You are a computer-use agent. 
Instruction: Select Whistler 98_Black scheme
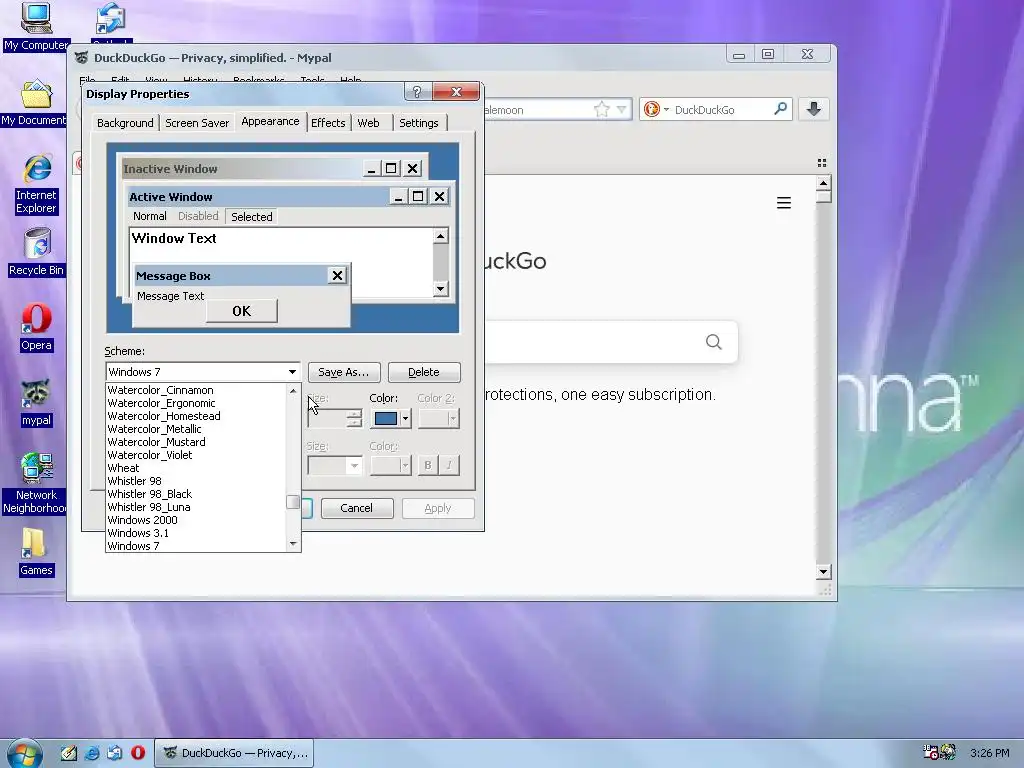(196, 494)
